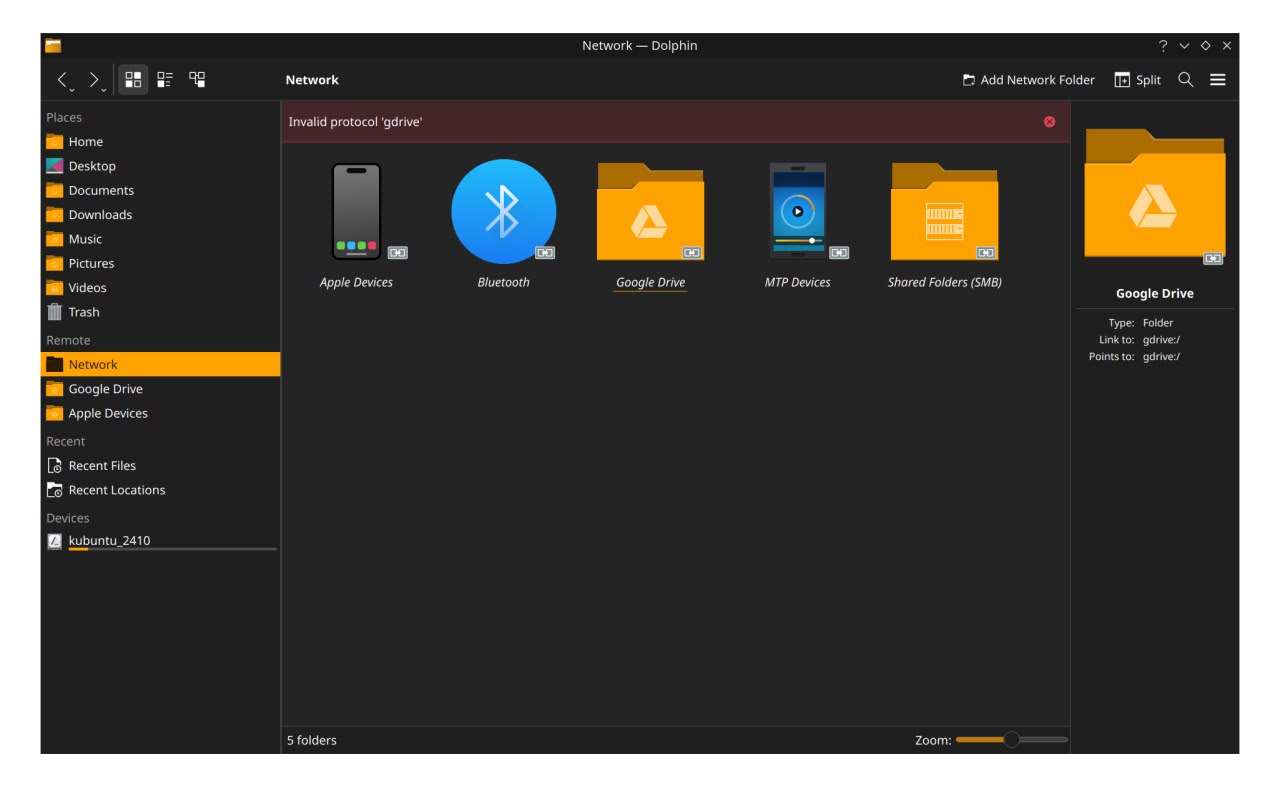The width and height of the screenshot is (1280, 802).
Task: Select the Apple Devices phone icon
Action: click(x=356, y=212)
